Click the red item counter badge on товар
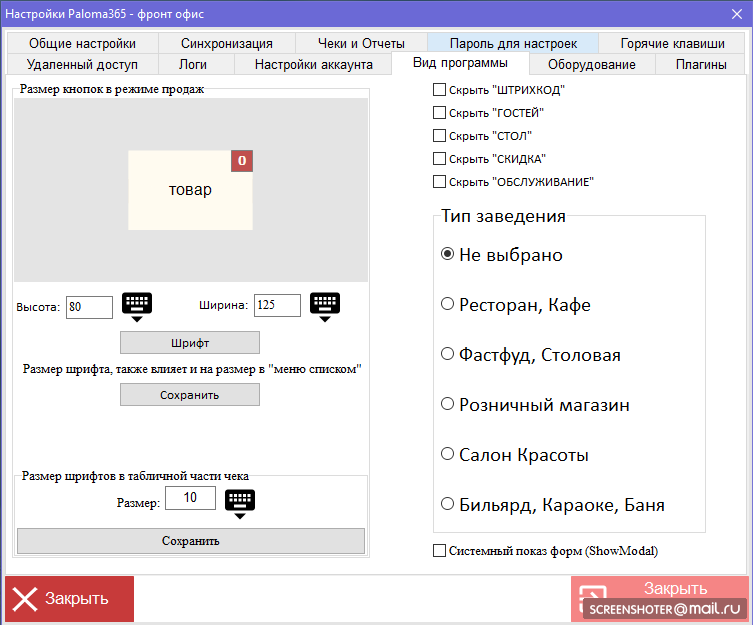Image resolution: width=753 pixels, height=625 pixels. [242, 161]
